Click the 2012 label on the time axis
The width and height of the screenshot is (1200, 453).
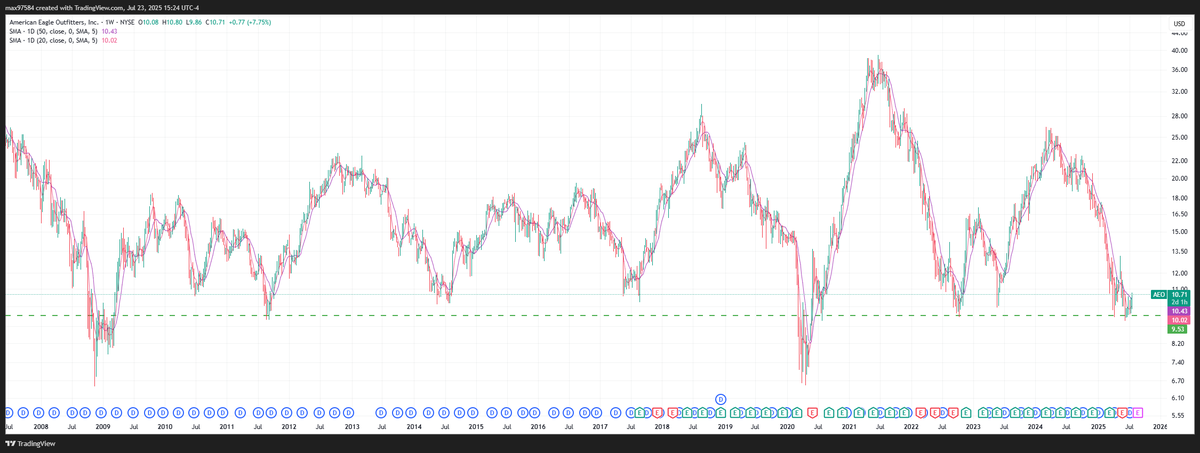(289, 427)
